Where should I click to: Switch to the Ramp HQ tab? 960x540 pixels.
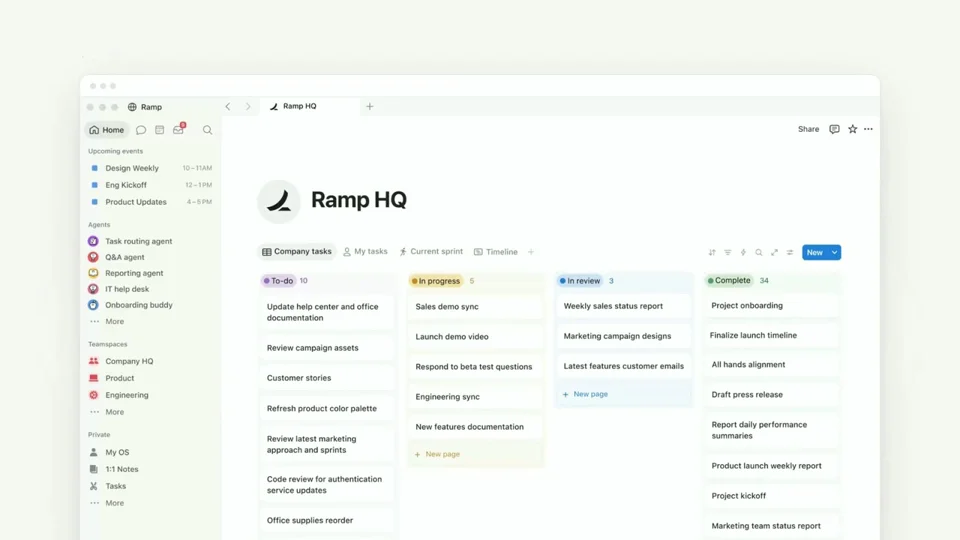309,106
